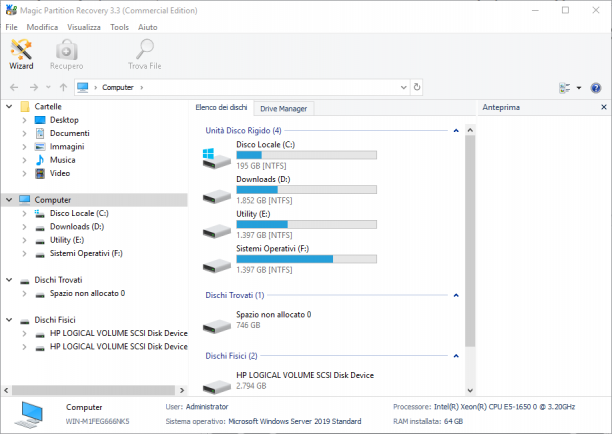The height and width of the screenshot is (434, 612).
Task: Open the view options dropdown arrow
Action: (579, 88)
